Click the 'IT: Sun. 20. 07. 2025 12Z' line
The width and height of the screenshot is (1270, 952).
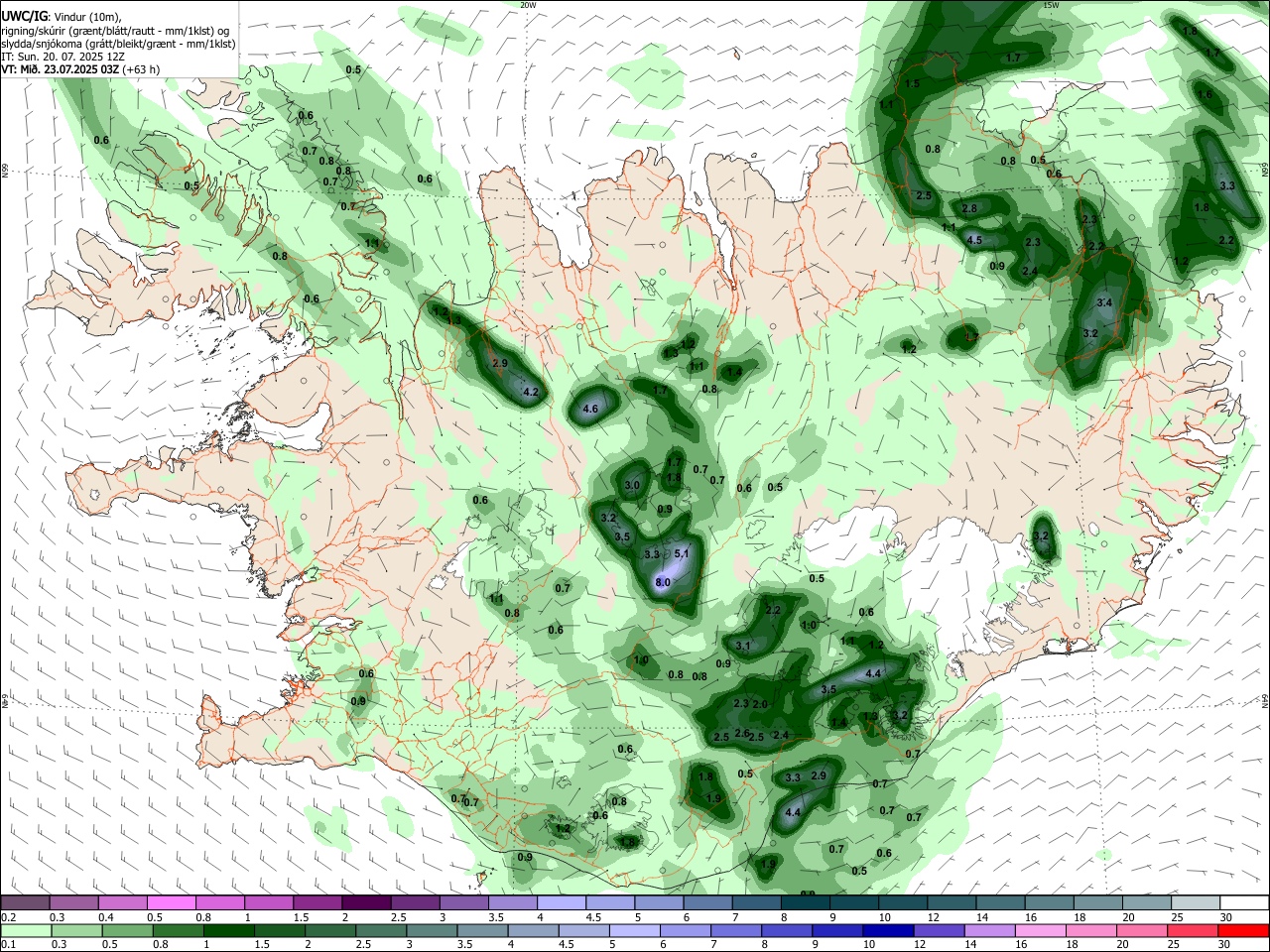(x=63, y=57)
